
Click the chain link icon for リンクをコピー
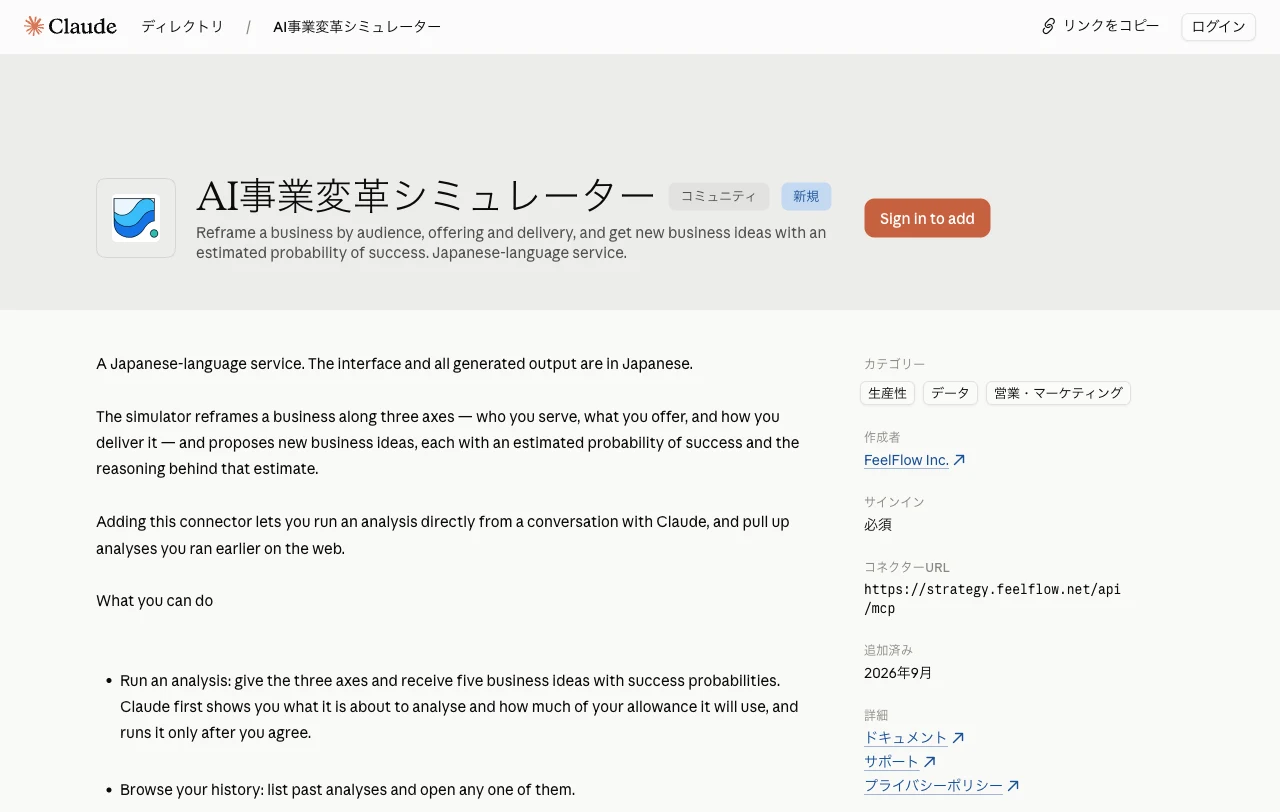pyautogui.click(x=1048, y=26)
